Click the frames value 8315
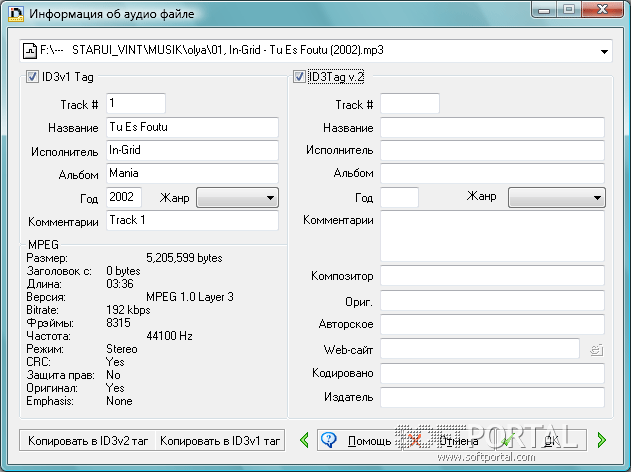 (118, 323)
